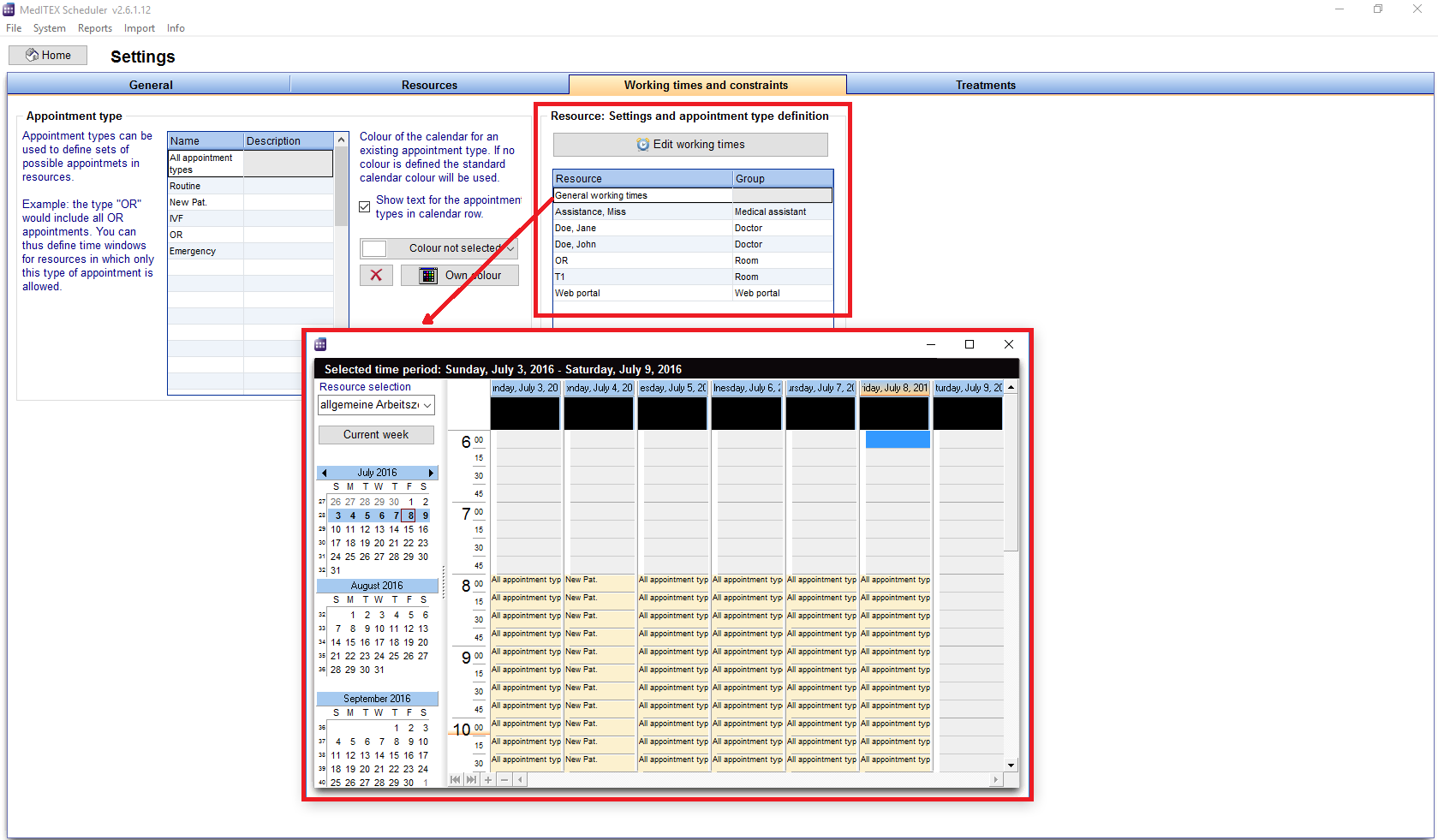The width and height of the screenshot is (1438, 840).
Task: Switch to the General tab
Action: click(151, 85)
